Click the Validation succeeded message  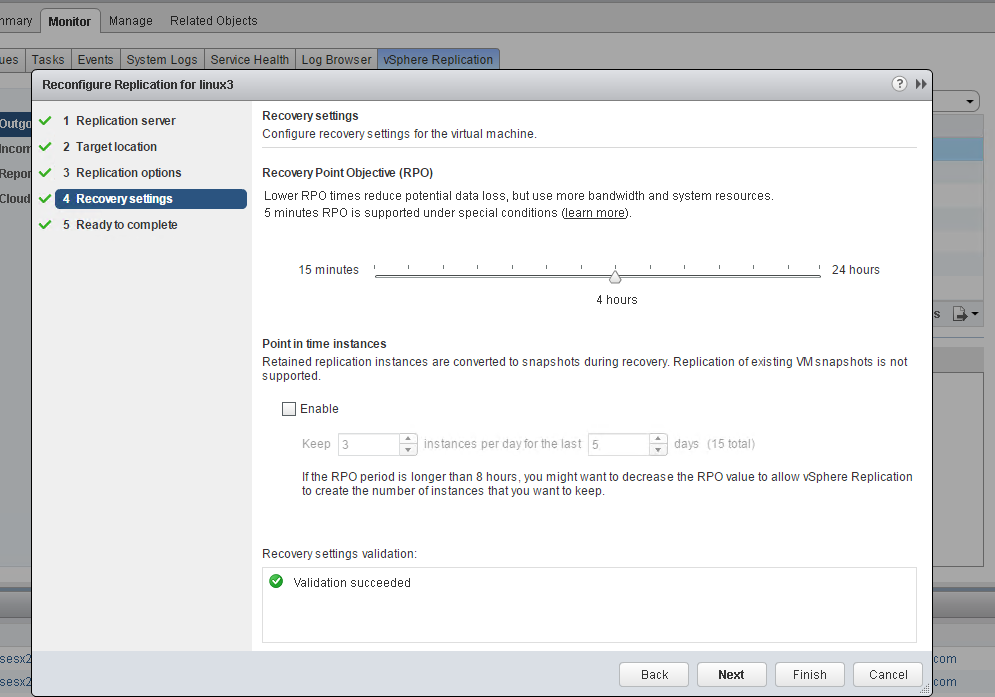click(352, 583)
